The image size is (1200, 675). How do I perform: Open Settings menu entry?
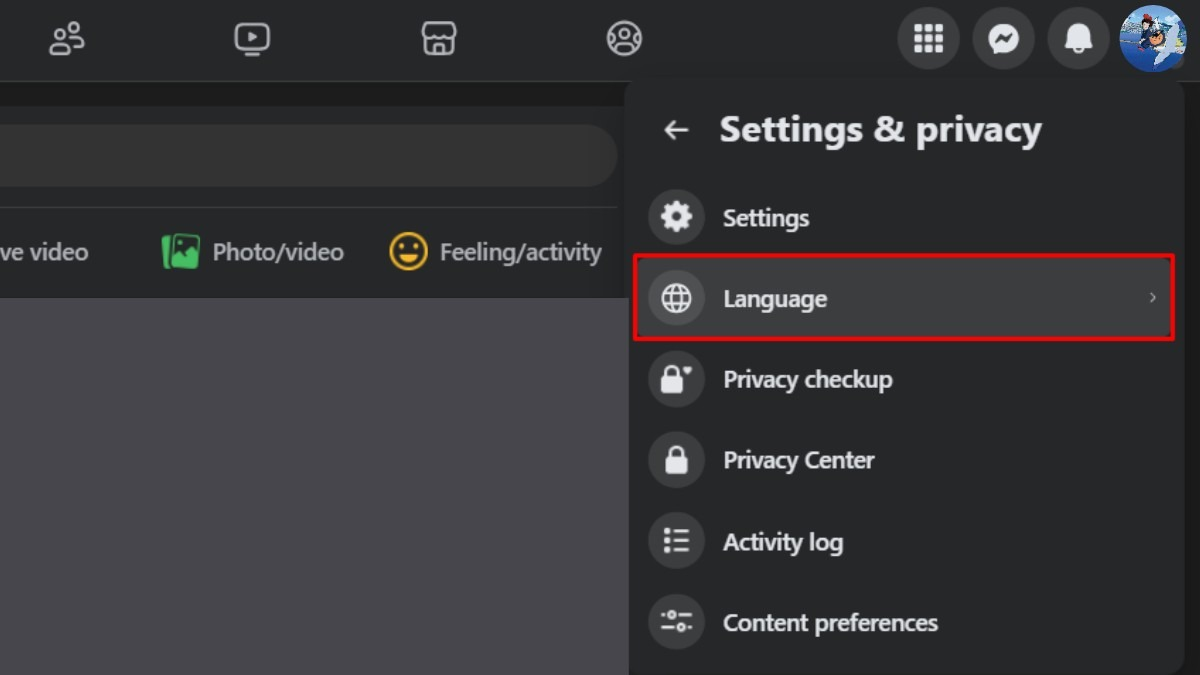point(766,218)
